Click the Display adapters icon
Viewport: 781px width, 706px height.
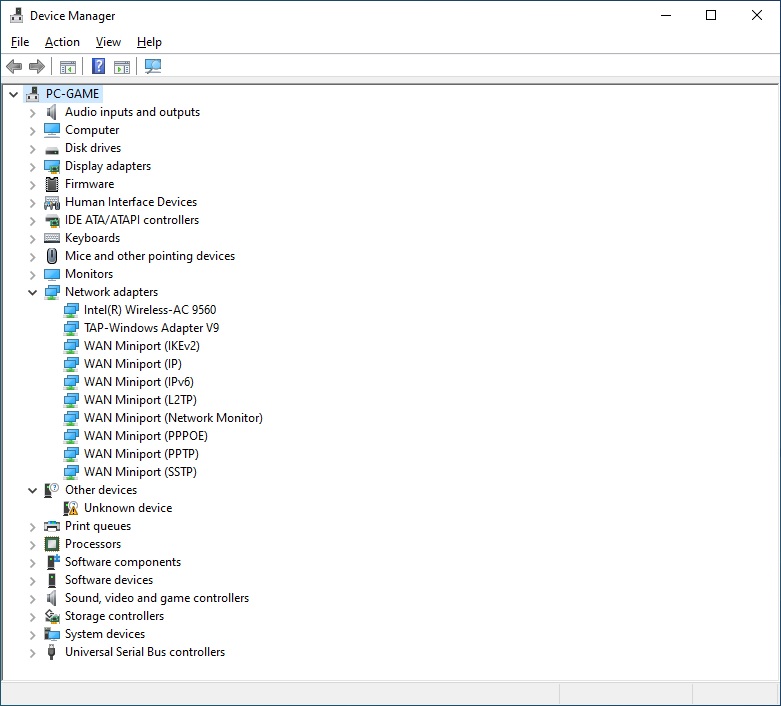point(52,166)
